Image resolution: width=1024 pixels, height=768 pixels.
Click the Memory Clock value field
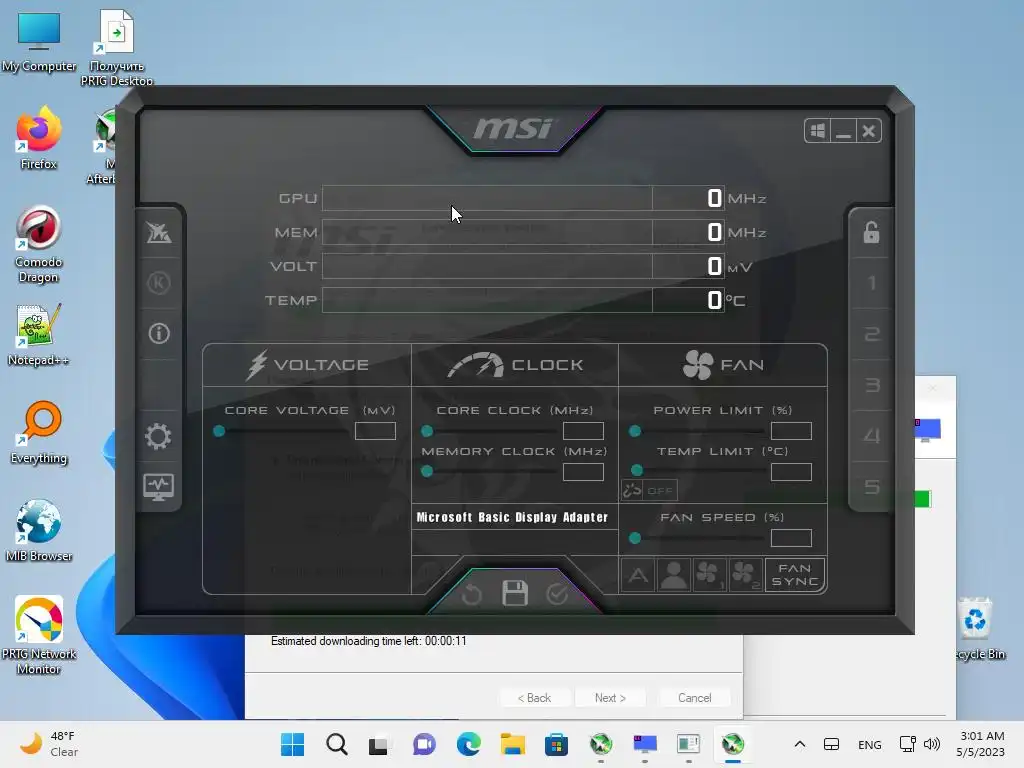(583, 472)
